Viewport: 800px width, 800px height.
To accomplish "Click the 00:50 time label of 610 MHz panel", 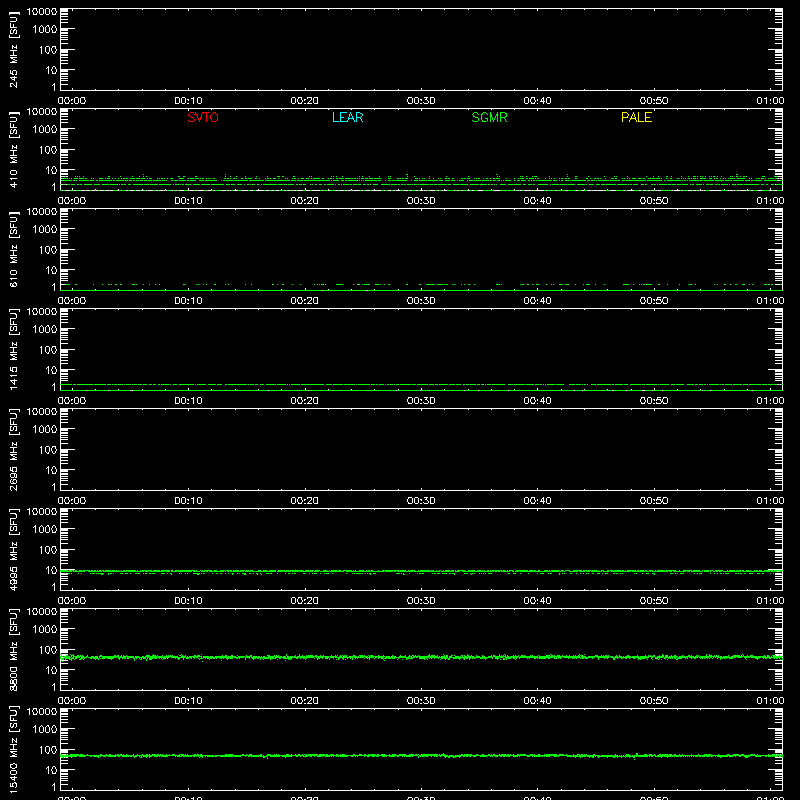I will (x=654, y=301).
